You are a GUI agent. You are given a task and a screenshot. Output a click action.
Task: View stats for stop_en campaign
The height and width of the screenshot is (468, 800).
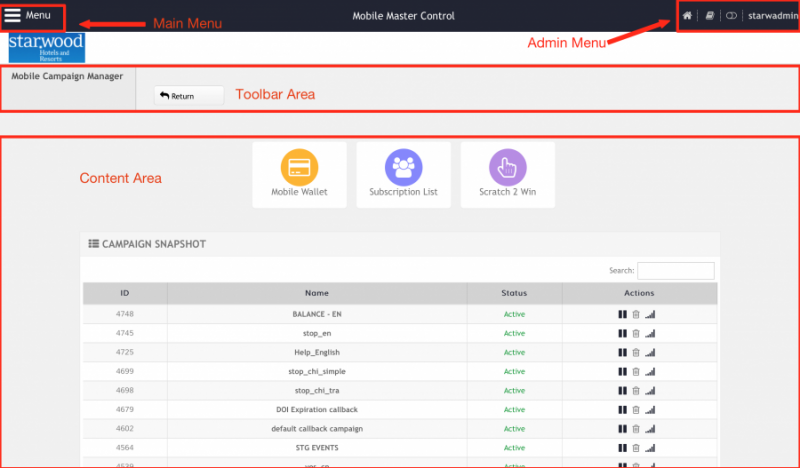650,333
